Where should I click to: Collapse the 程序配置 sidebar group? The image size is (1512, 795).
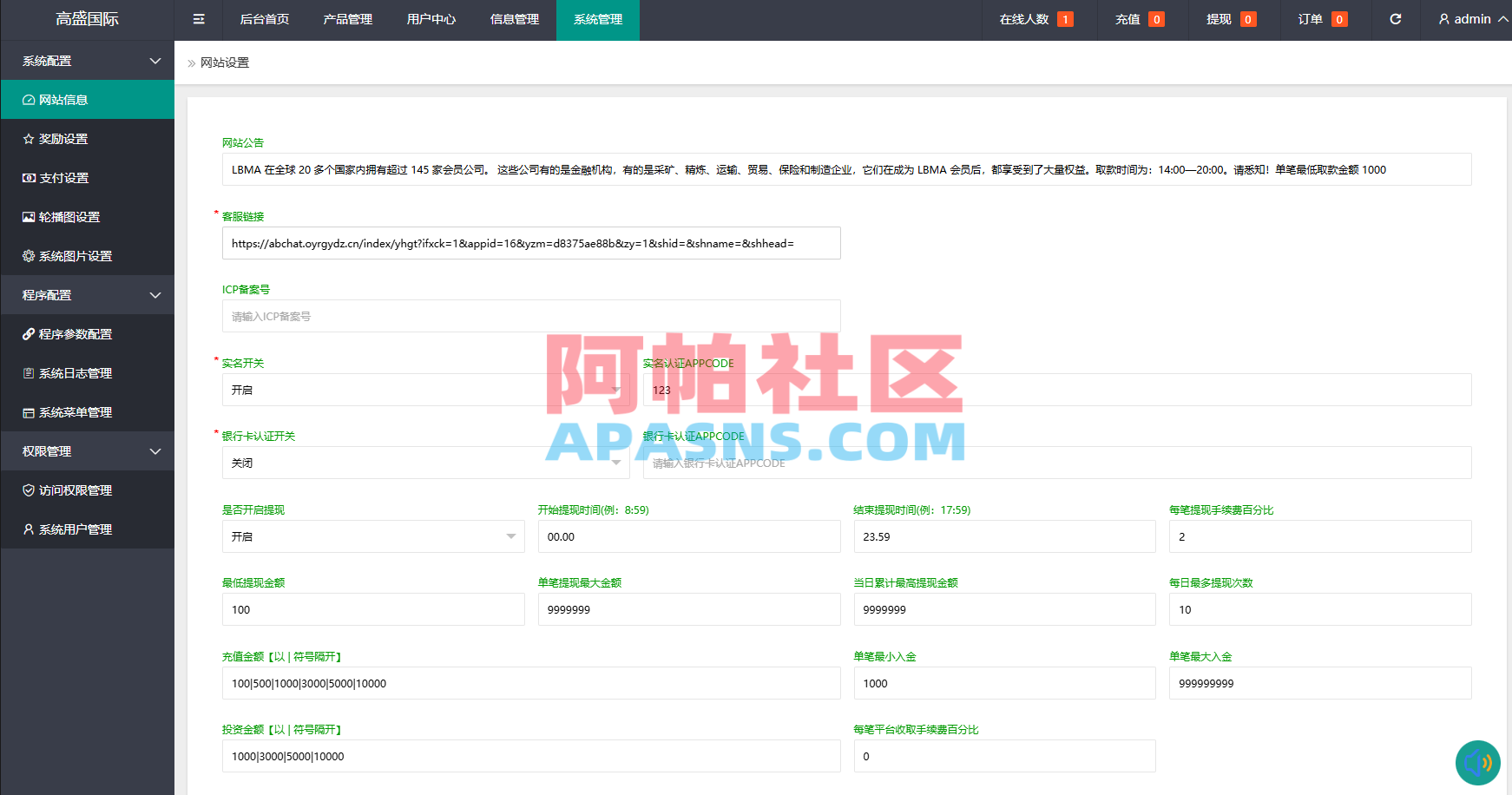87,295
